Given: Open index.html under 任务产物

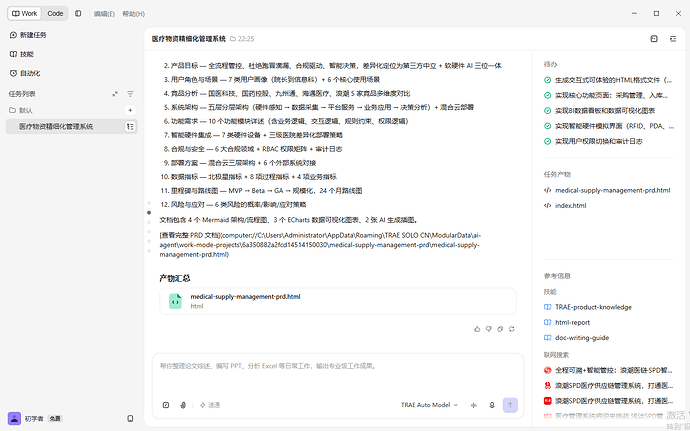Looking at the screenshot, I should 565,206.
